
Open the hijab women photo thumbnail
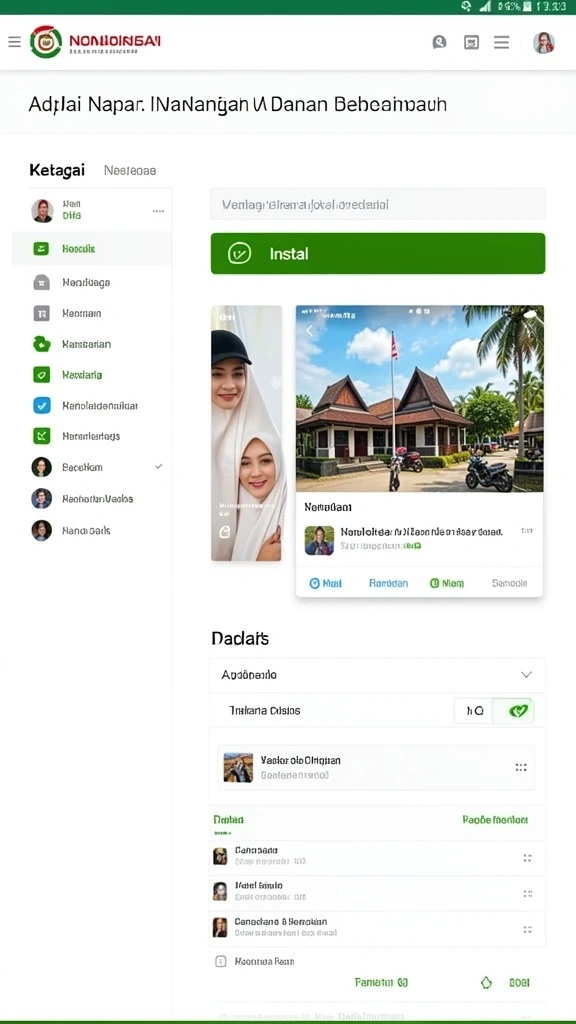(x=246, y=433)
